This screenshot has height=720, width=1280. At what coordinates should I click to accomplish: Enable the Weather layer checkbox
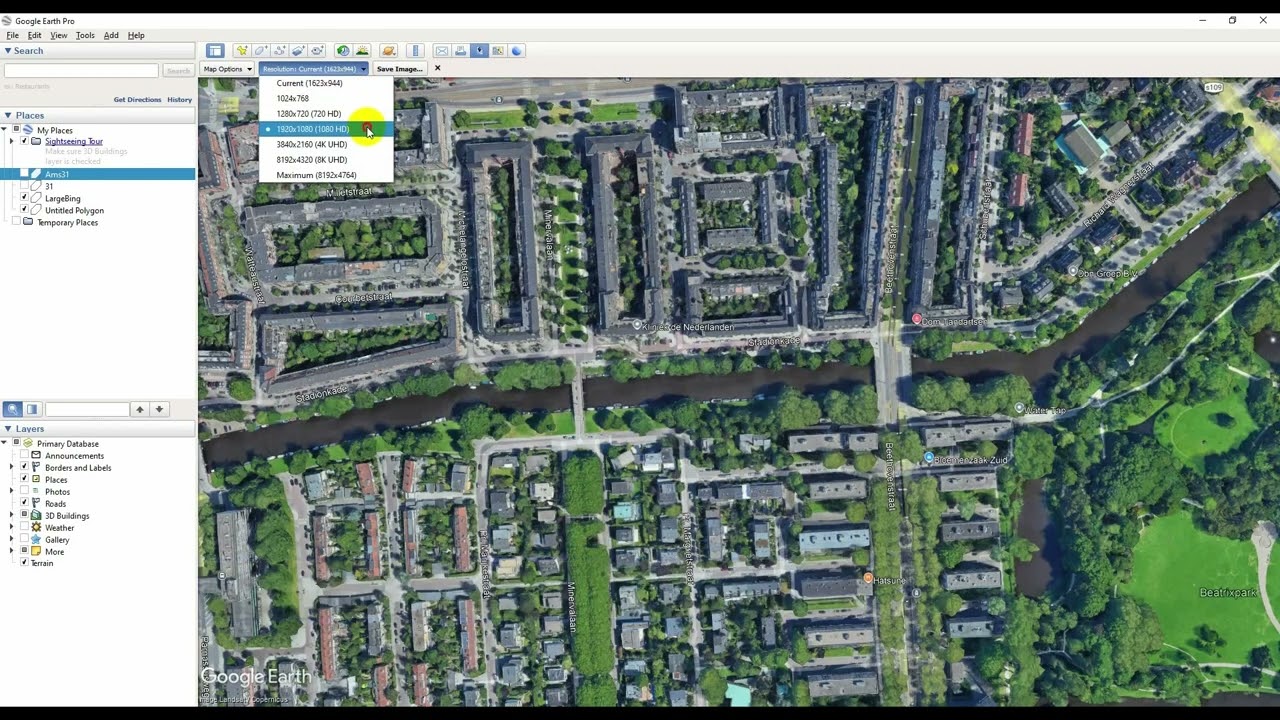24,527
